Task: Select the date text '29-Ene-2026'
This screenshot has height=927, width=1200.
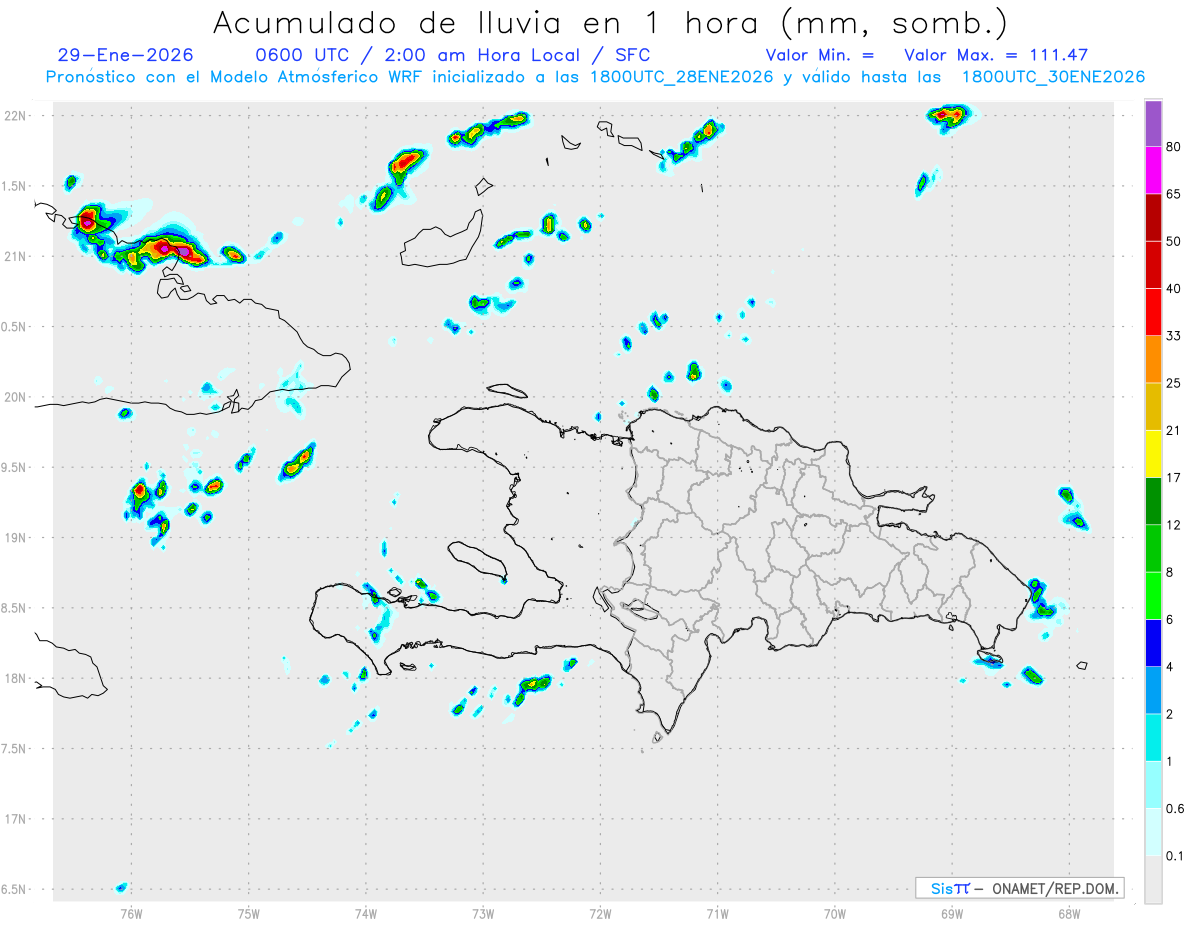Action: 126,55
